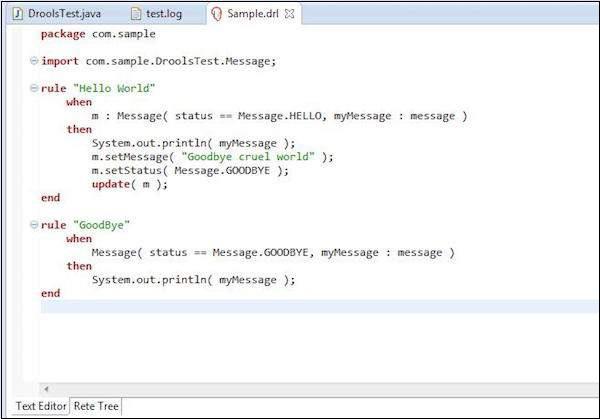
Task: Click the update keyword in Hello World rule
Action: (x=111, y=184)
